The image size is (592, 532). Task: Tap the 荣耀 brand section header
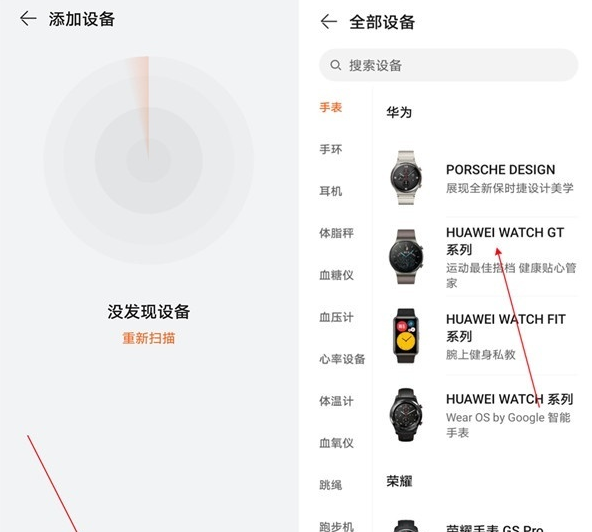tap(399, 481)
